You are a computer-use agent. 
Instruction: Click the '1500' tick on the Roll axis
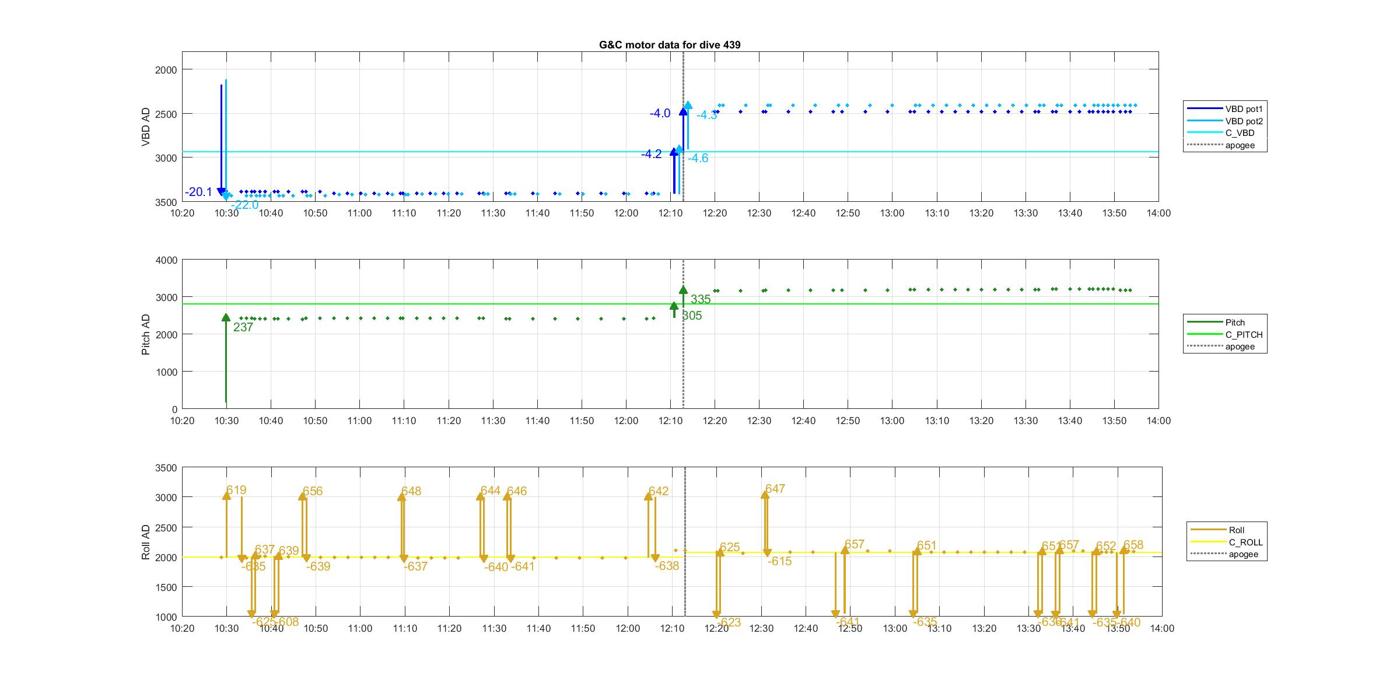pyautogui.click(x=166, y=587)
